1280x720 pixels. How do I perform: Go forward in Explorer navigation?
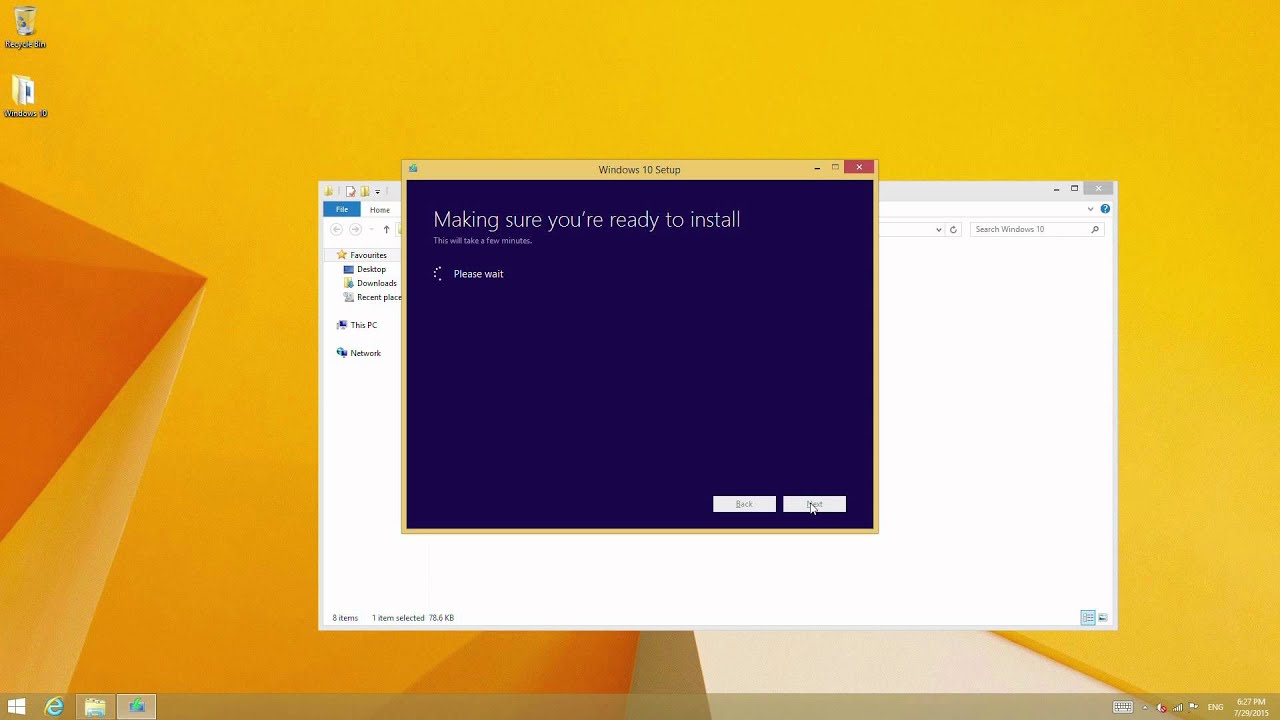point(355,229)
